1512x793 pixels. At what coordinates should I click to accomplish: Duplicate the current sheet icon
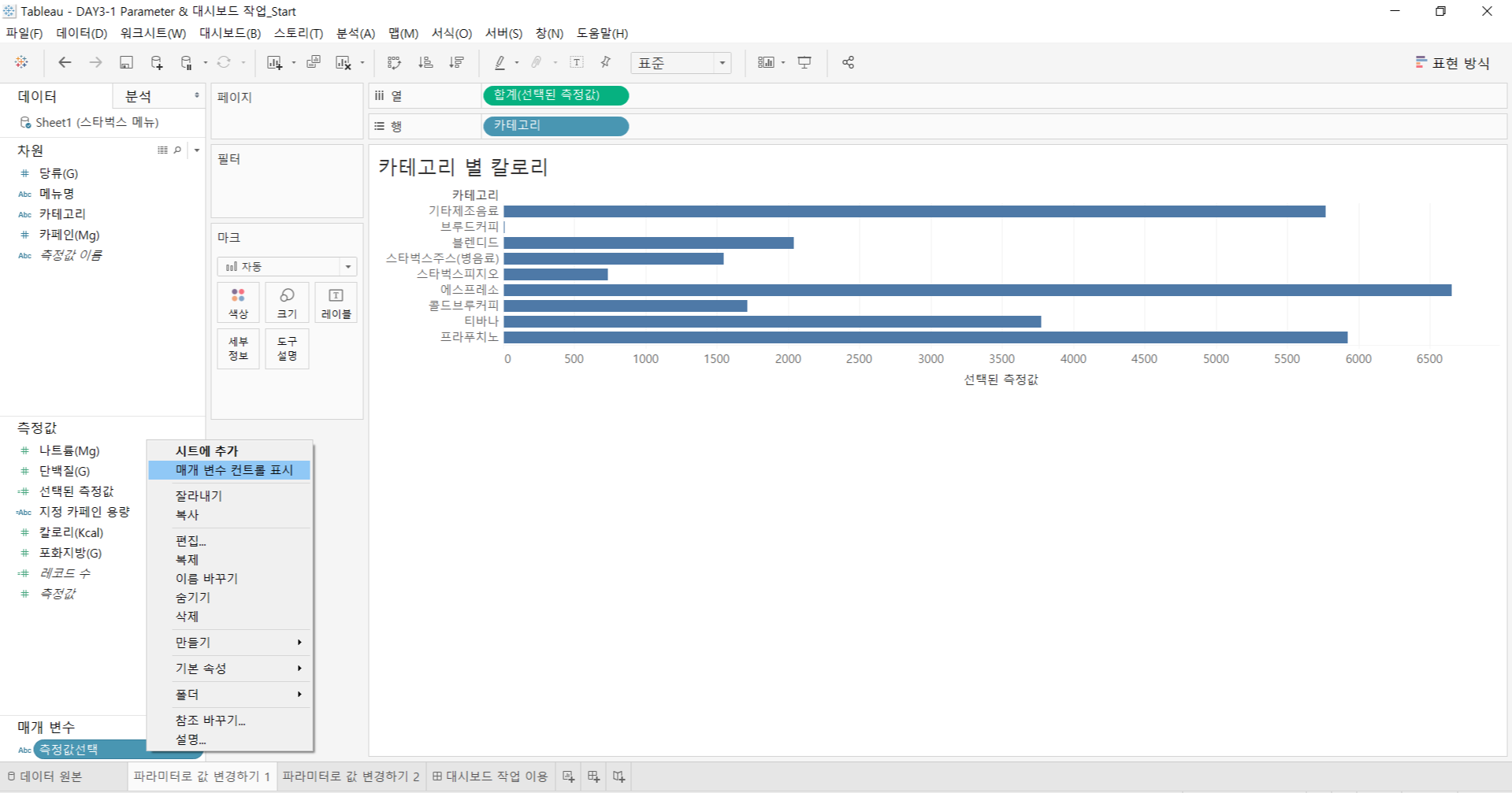(314, 62)
